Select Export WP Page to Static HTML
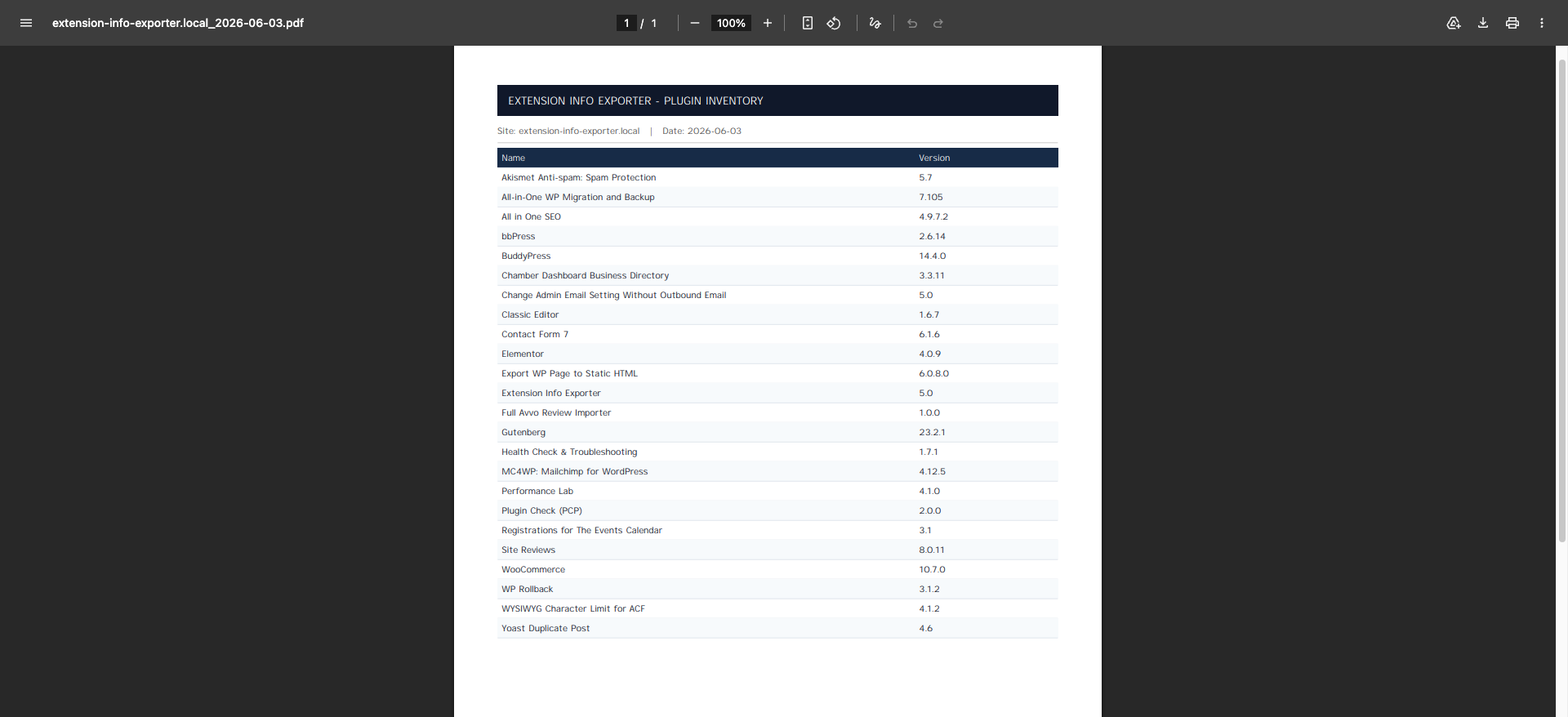This screenshot has width=1568, height=717. coord(569,373)
